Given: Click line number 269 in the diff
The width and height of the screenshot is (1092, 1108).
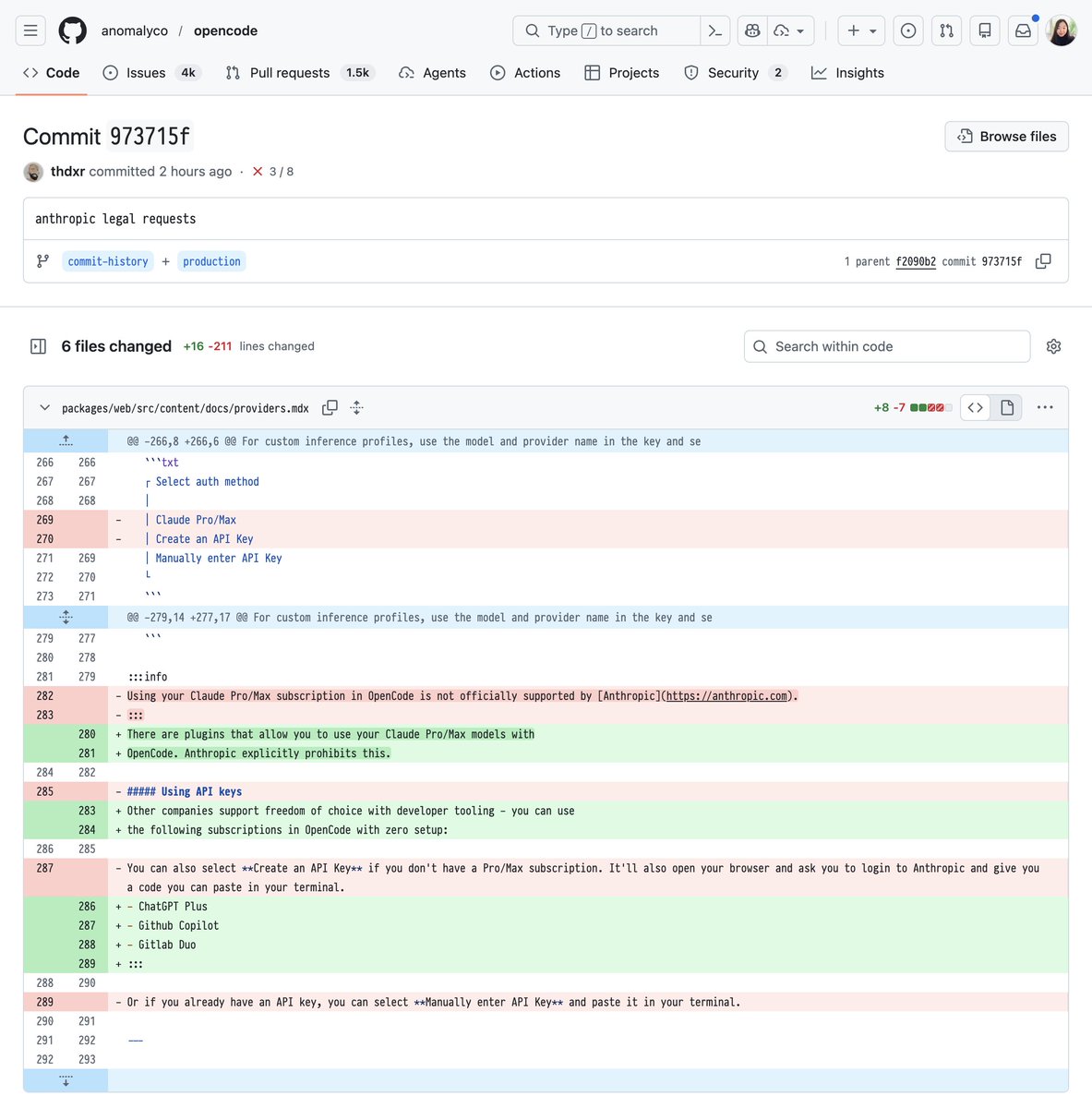Looking at the screenshot, I should [45, 520].
